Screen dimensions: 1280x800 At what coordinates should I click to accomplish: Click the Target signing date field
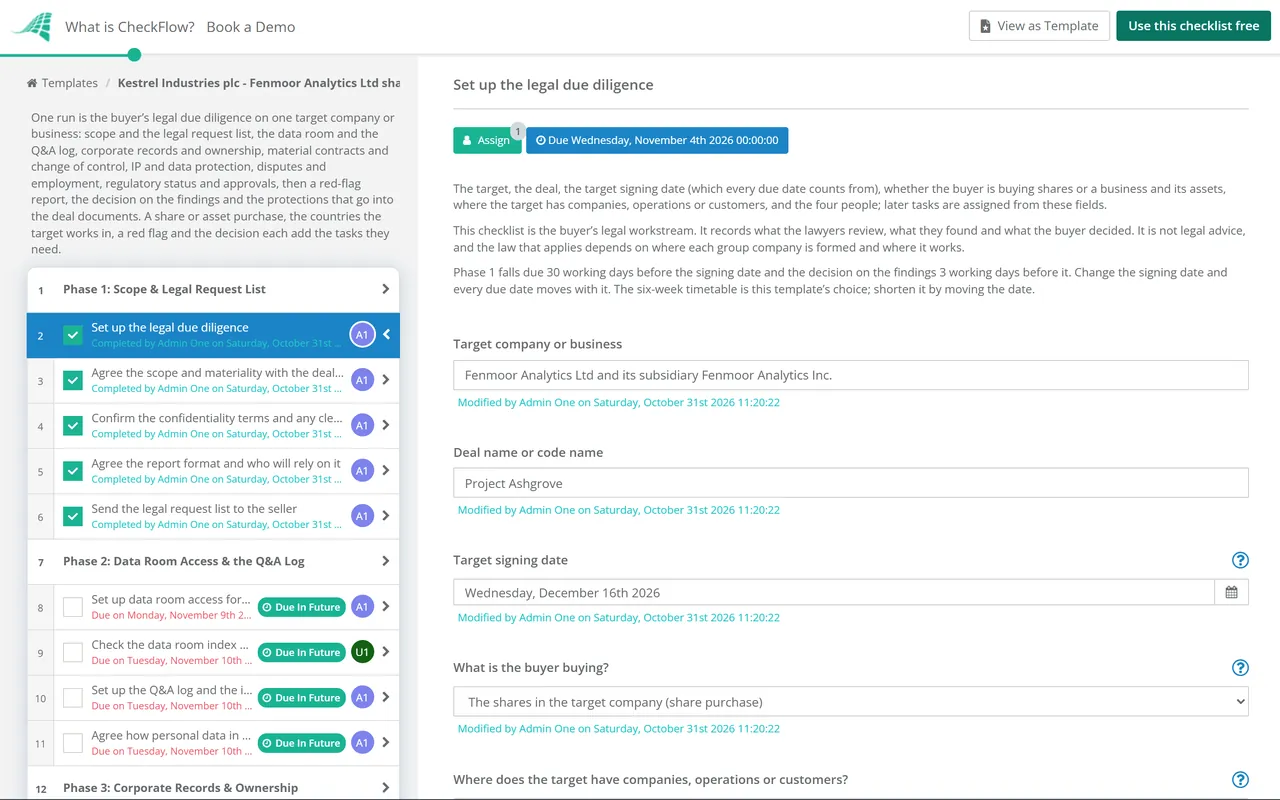pos(834,592)
